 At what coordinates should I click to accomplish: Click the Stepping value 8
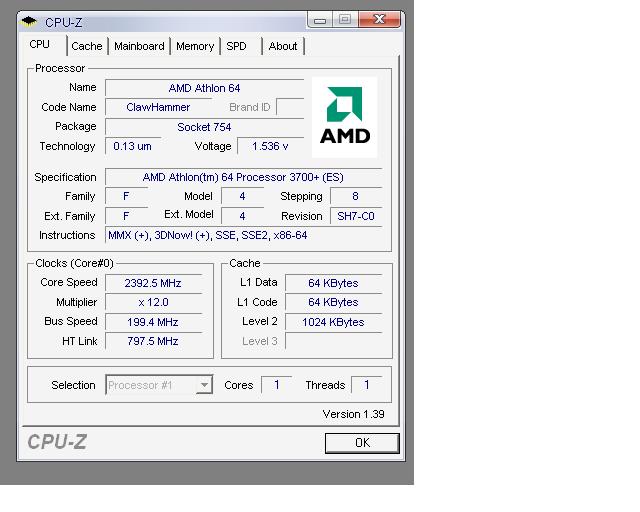point(356,196)
